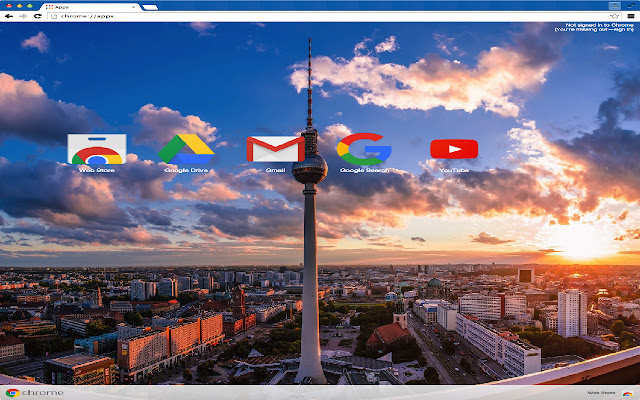Click the Web Store label under the icon
Image resolution: width=640 pixels, height=400 pixels.
[x=97, y=170]
